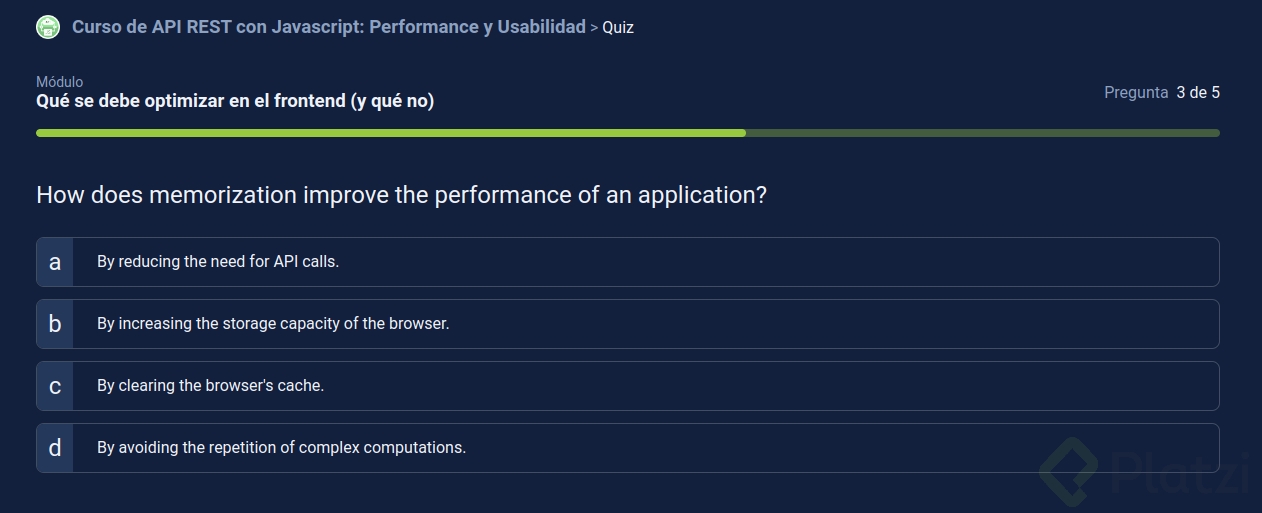
Task: Click the unfilled dark part of progress bar
Action: point(982,133)
